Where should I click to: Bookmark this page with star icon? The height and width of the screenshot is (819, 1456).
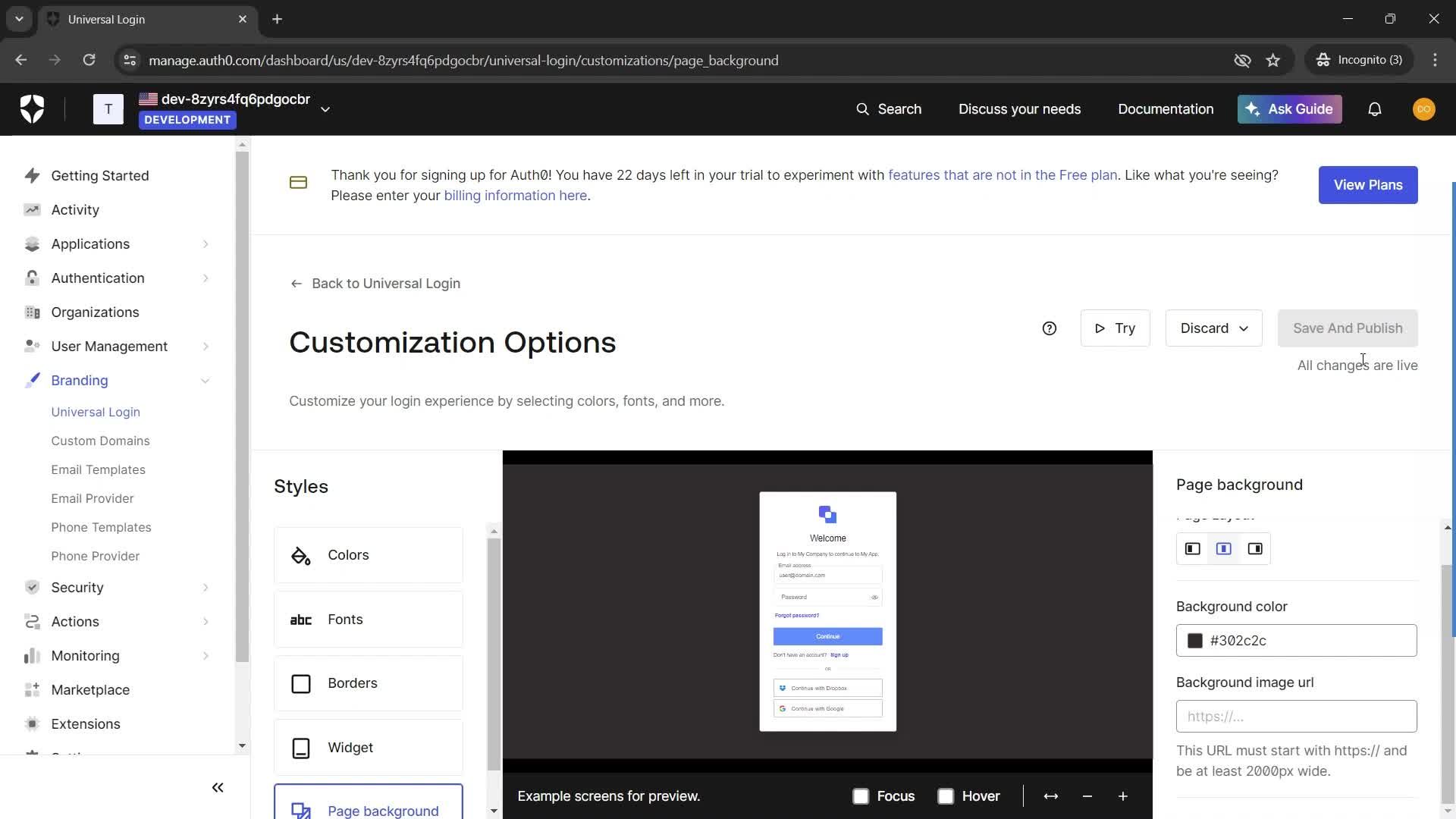pos(1273,60)
